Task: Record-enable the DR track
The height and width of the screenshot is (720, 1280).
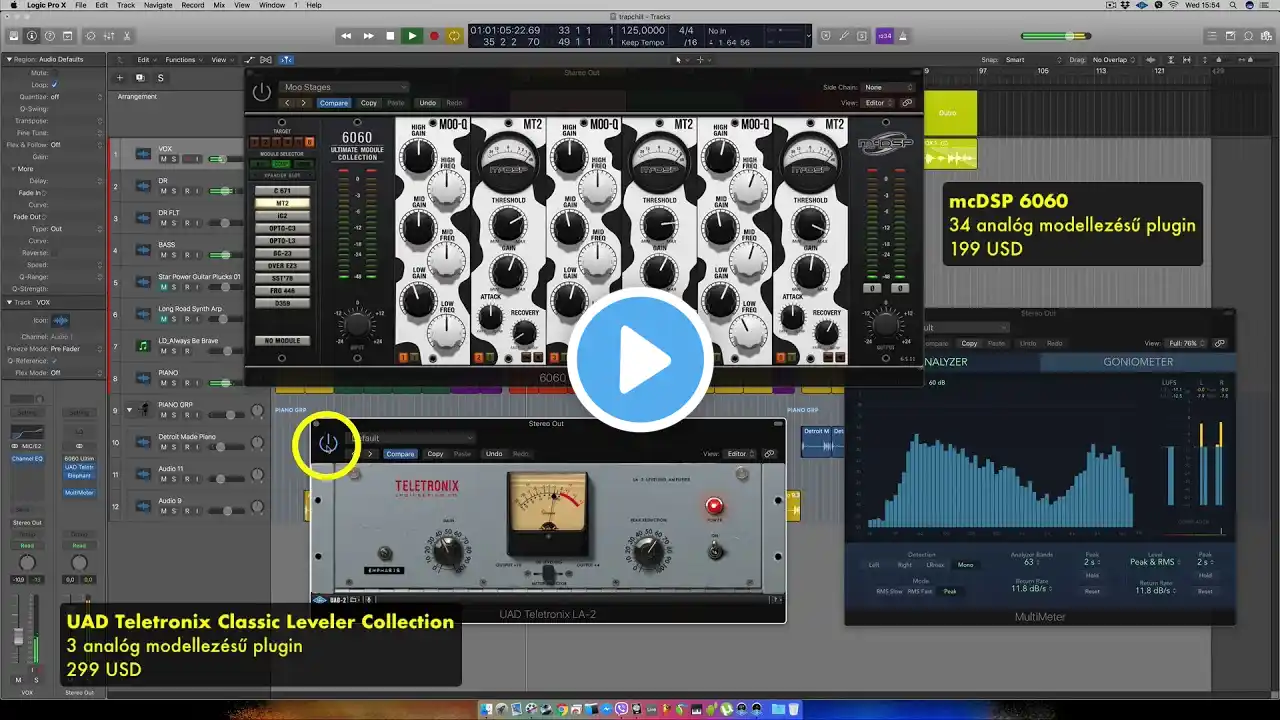Action: (x=185, y=191)
